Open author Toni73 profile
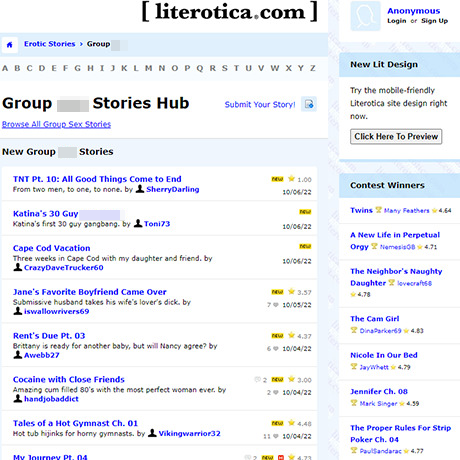Viewport: 460px width, 460px height. [157, 224]
